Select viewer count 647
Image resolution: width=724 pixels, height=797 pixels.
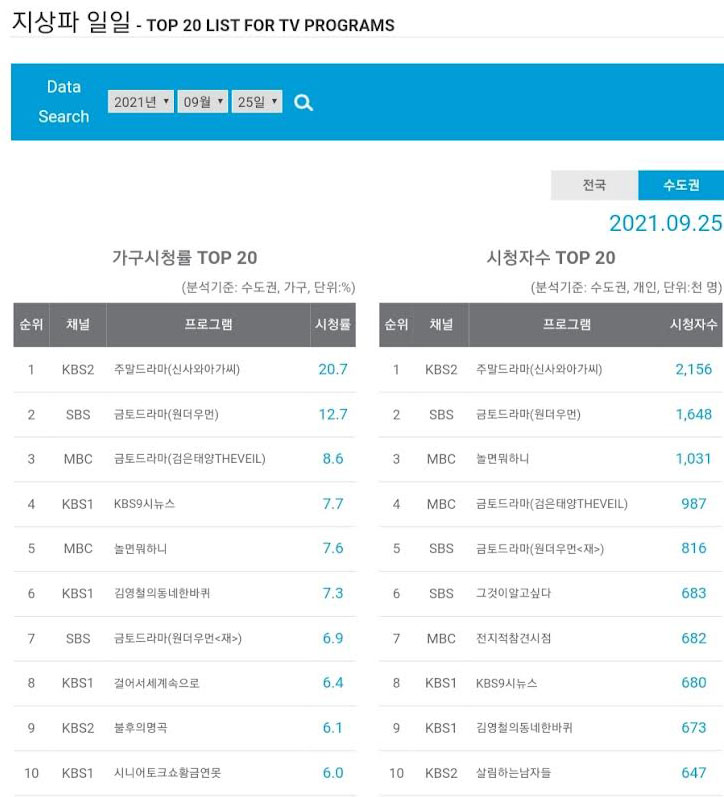point(694,773)
